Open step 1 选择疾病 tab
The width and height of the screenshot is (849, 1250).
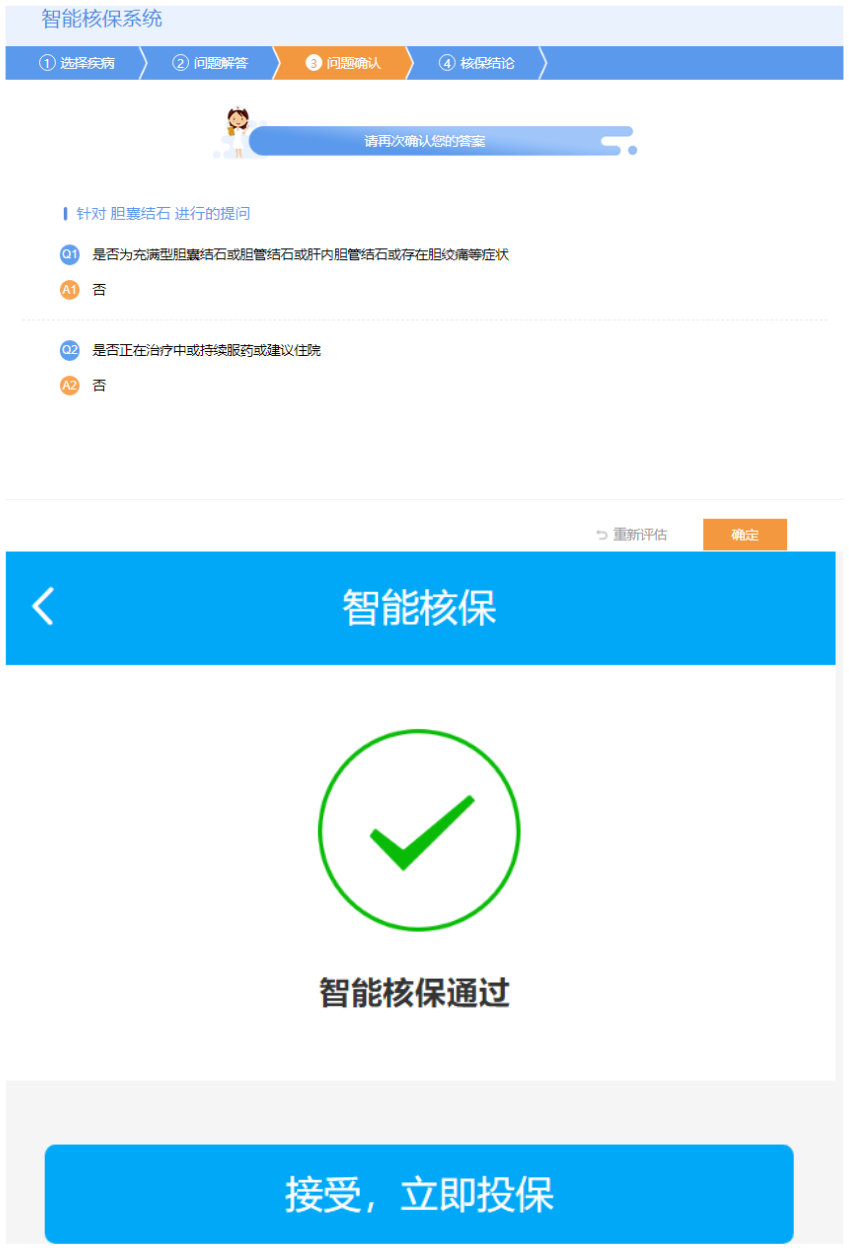(x=76, y=63)
